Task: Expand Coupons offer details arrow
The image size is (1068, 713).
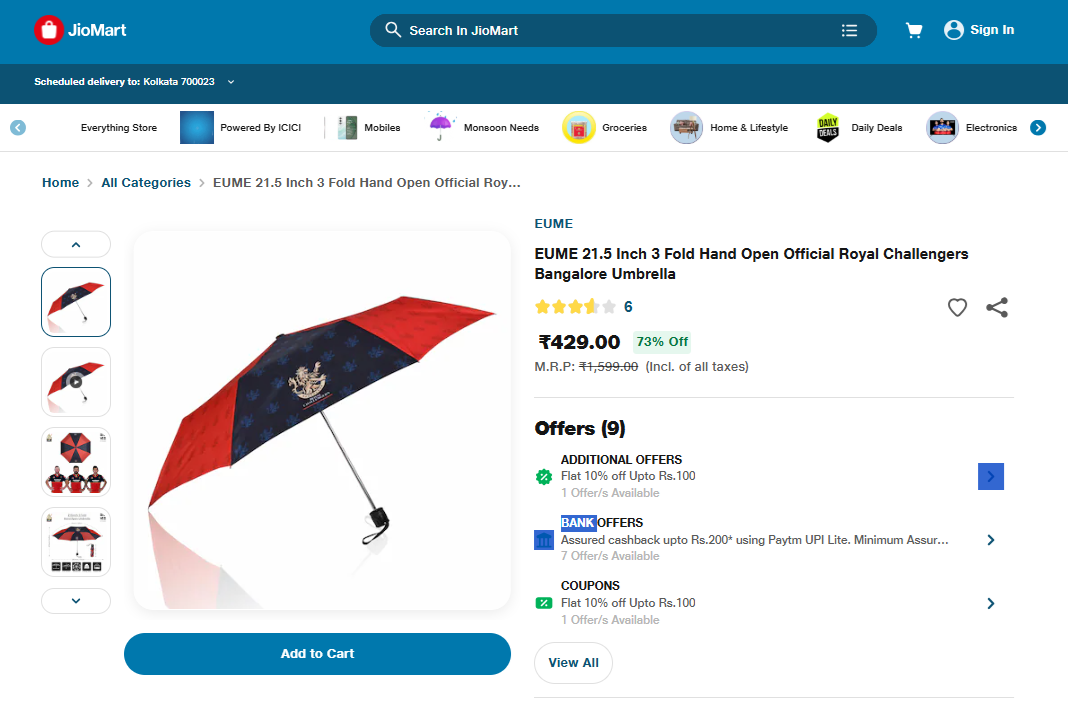Action: [991, 603]
